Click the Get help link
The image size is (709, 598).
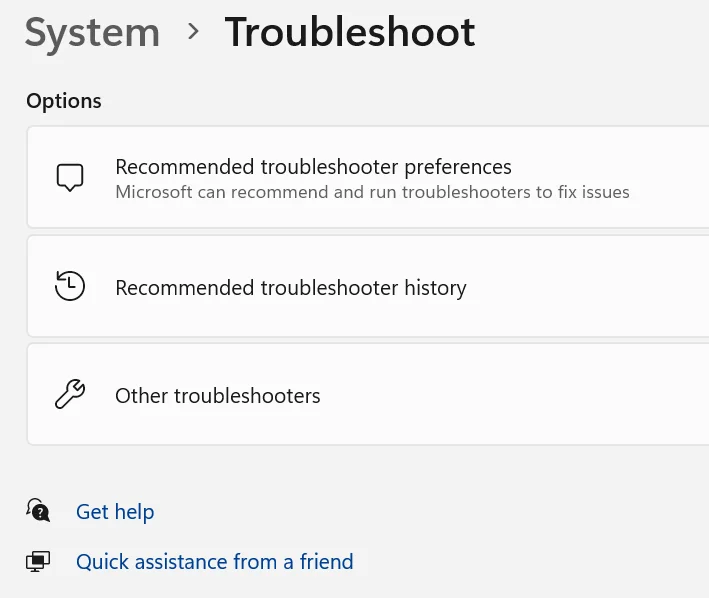tap(115, 512)
